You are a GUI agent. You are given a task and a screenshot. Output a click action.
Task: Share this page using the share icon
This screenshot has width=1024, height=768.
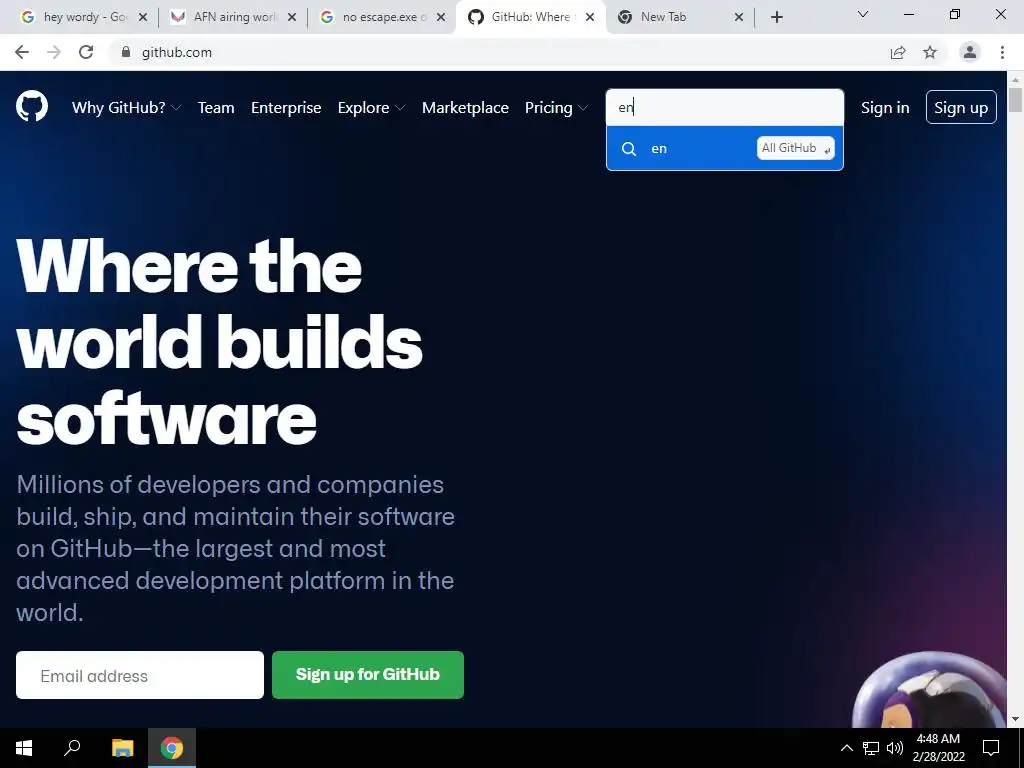click(x=898, y=52)
